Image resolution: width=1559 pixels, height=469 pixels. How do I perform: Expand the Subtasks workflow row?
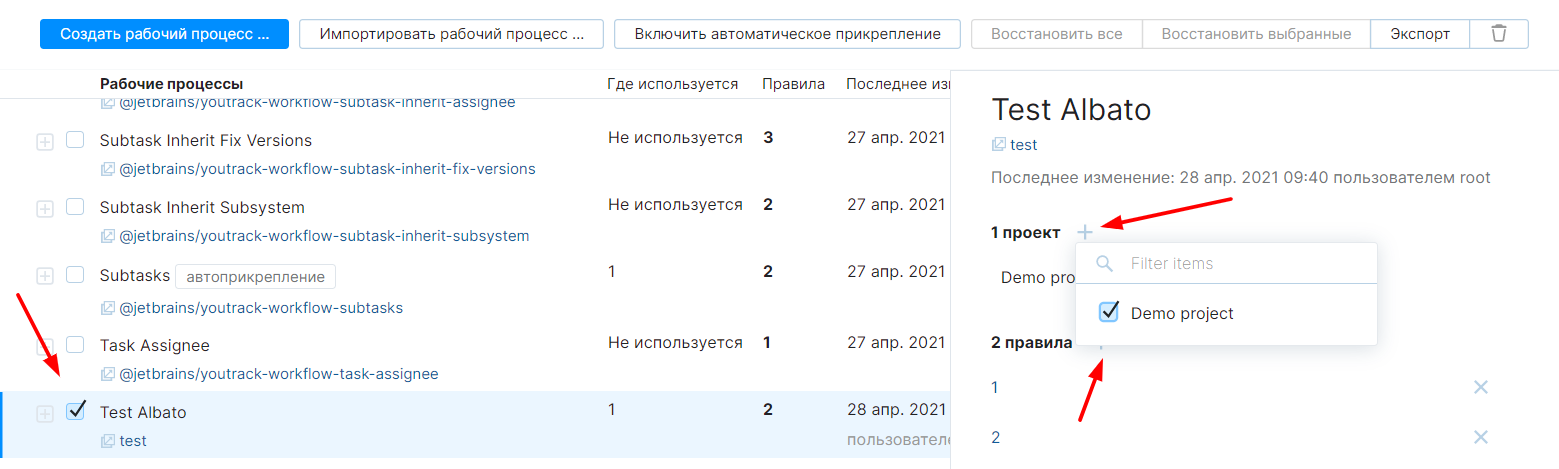(x=45, y=276)
